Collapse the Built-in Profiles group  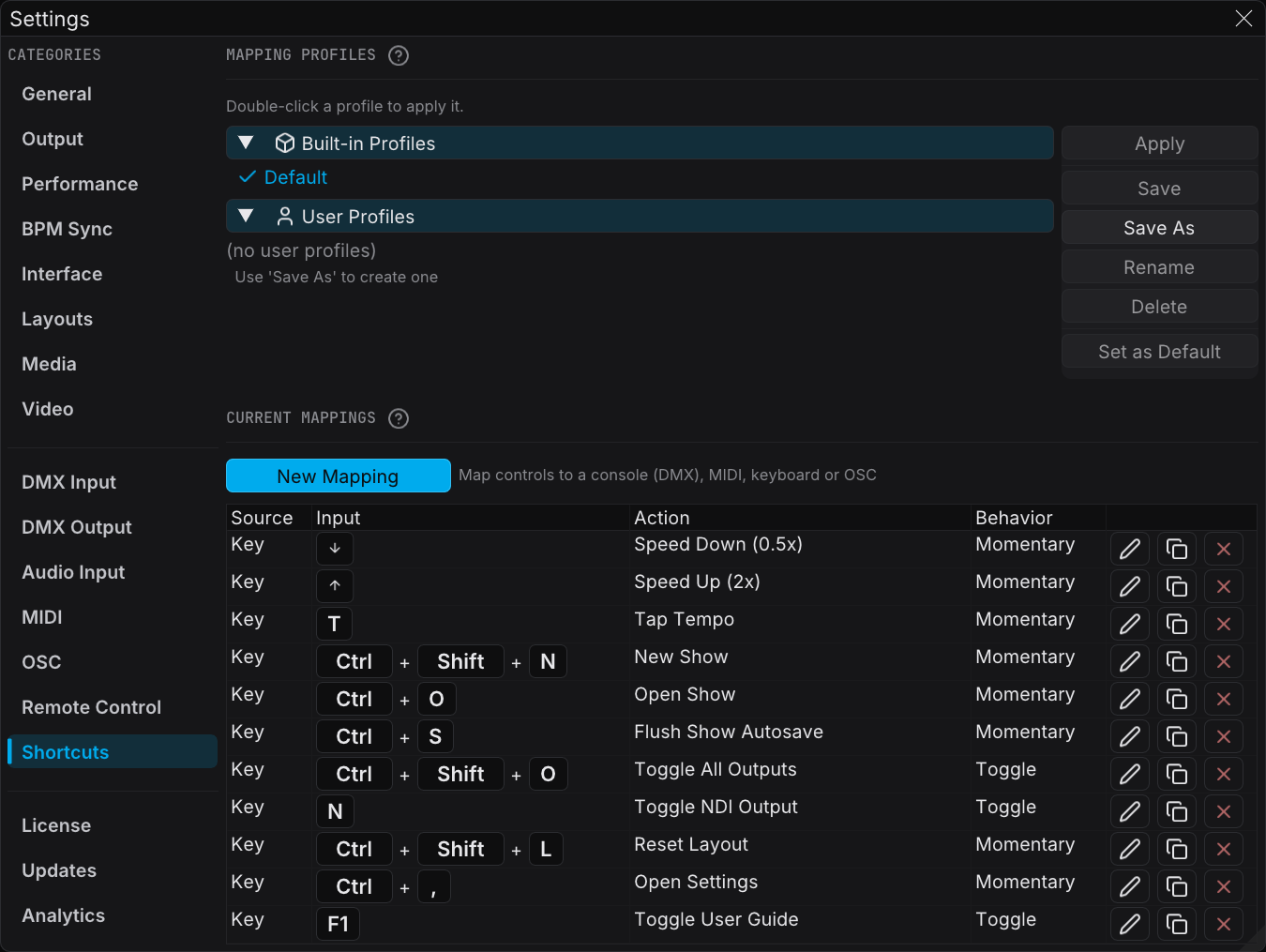pyautogui.click(x=247, y=143)
